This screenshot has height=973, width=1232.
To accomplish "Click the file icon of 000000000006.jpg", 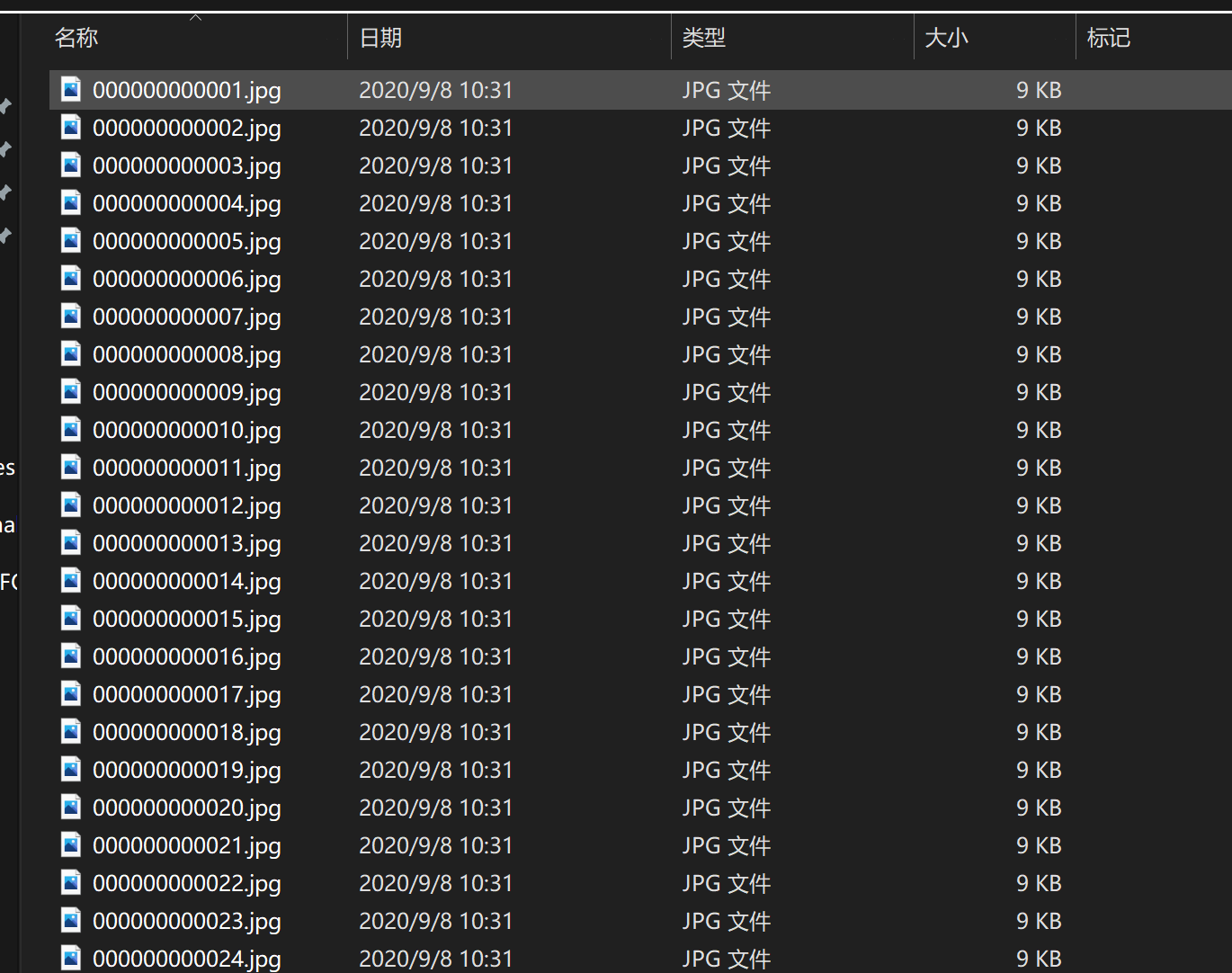I will [71, 278].
